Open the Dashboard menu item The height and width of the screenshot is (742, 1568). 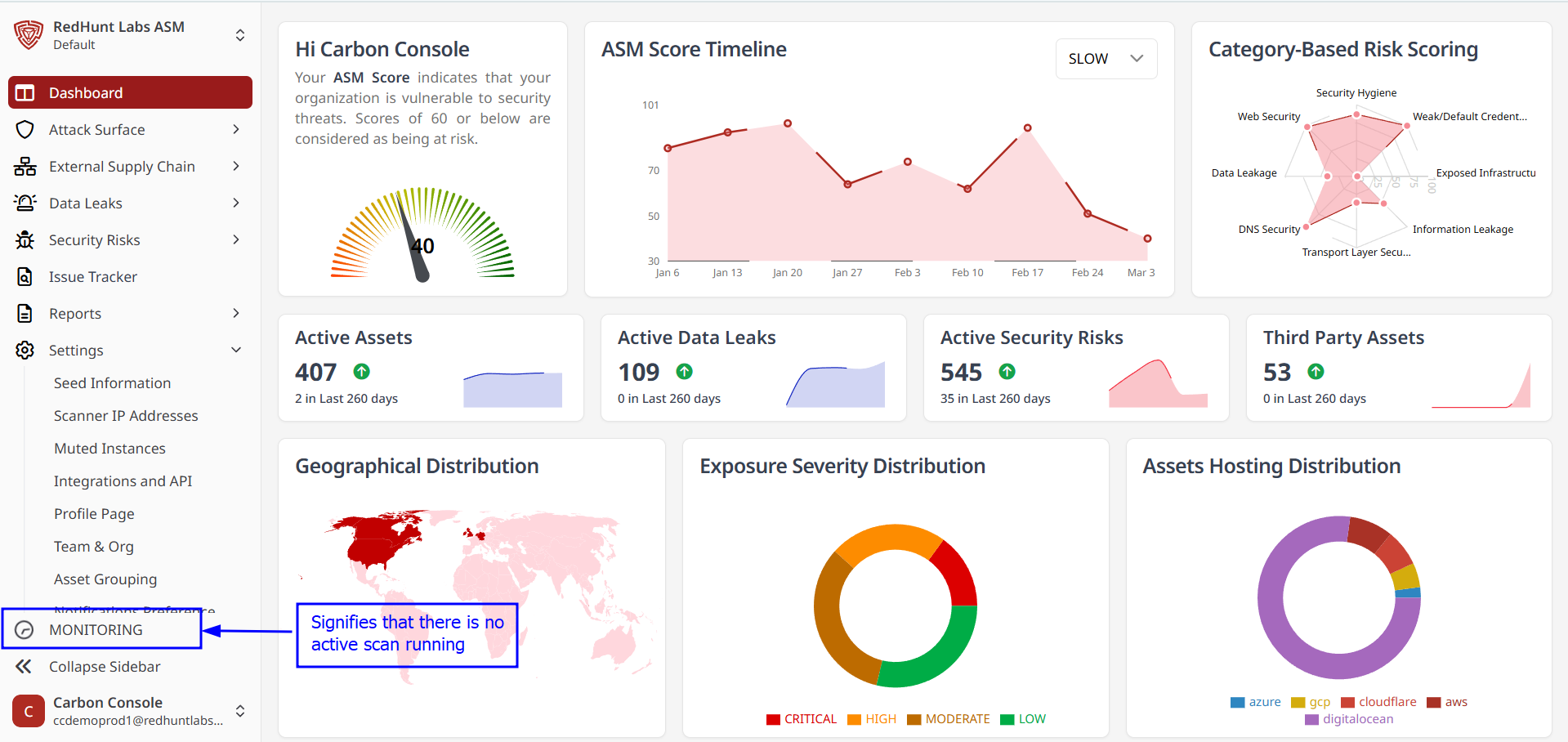click(x=131, y=93)
